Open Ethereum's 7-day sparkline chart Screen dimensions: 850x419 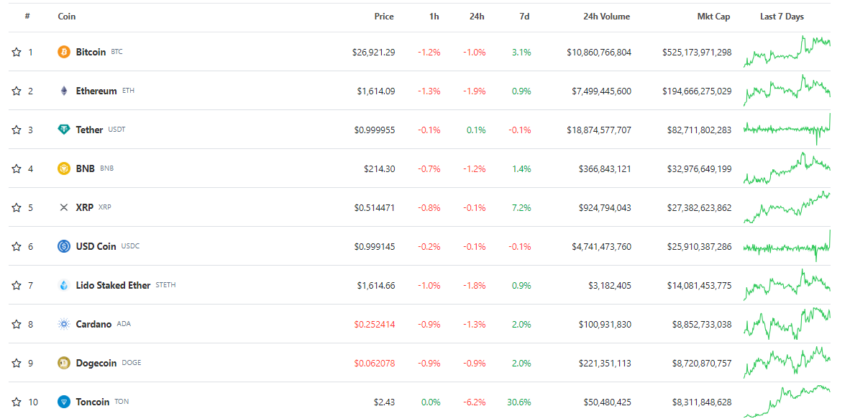pyautogui.click(x=787, y=90)
